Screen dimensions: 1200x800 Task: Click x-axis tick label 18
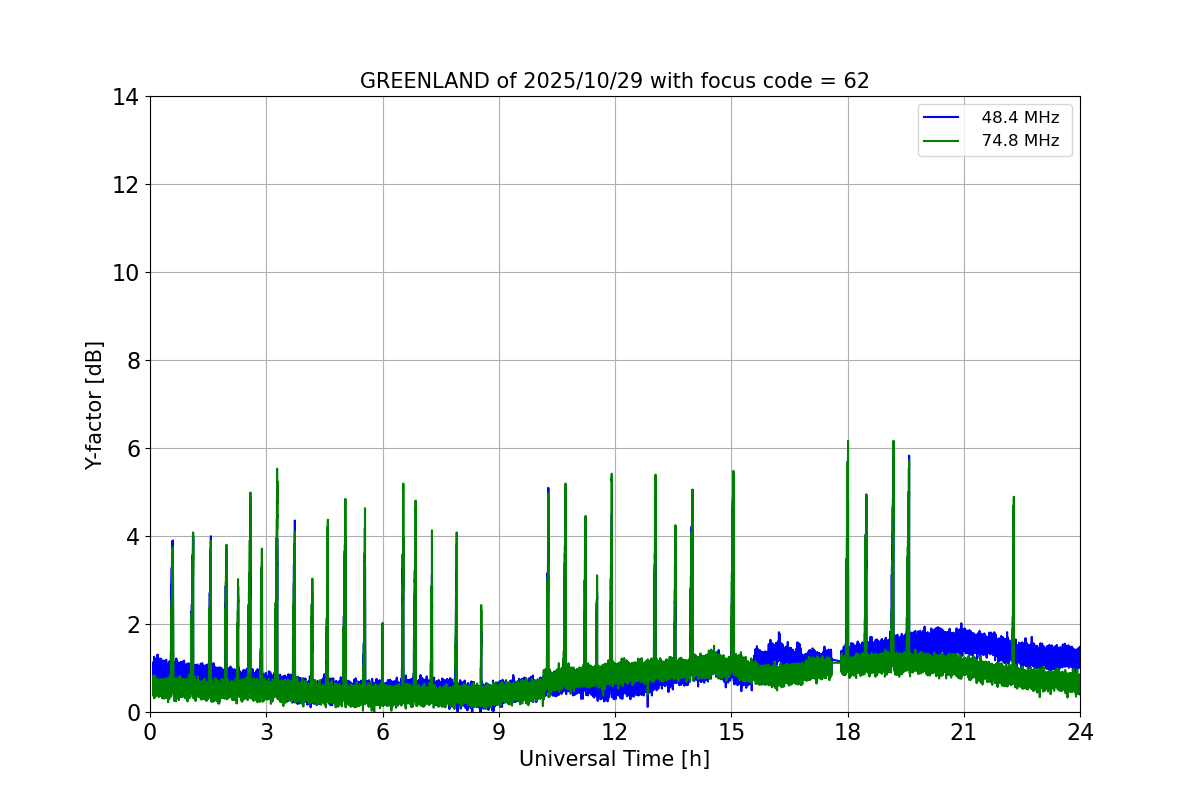point(848,732)
